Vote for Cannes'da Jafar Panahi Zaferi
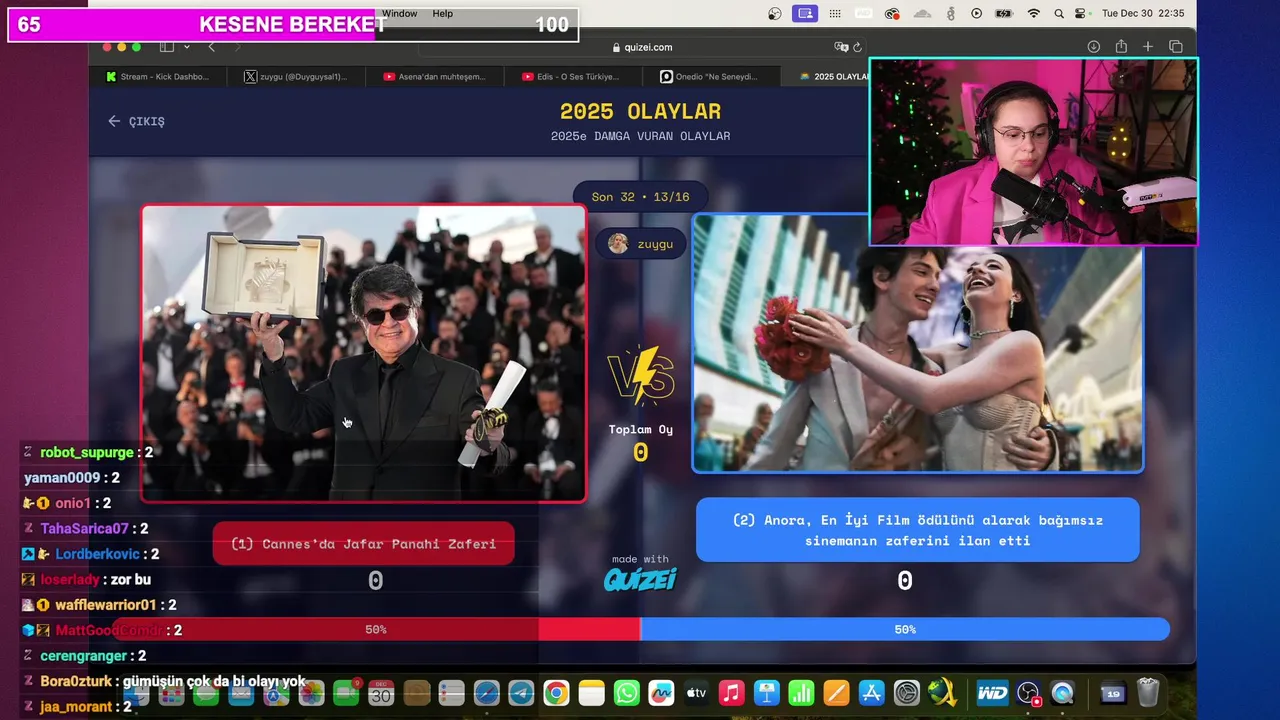Screen dimensions: 1280x720 pyautogui.click(x=364, y=544)
